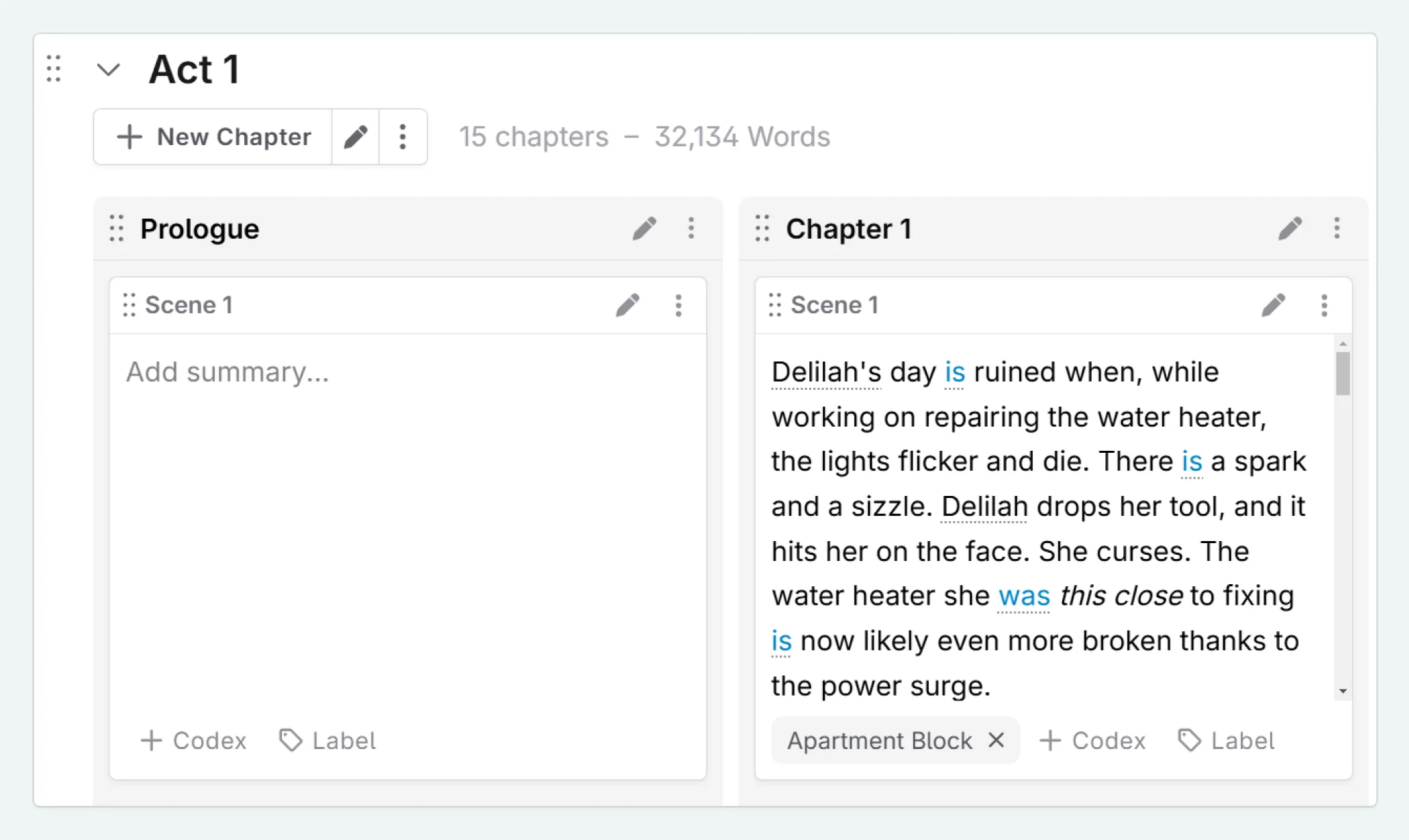Open Scene 1 options menu in Chapter 1
The width and height of the screenshot is (1409, 840).
(1324, 305)
